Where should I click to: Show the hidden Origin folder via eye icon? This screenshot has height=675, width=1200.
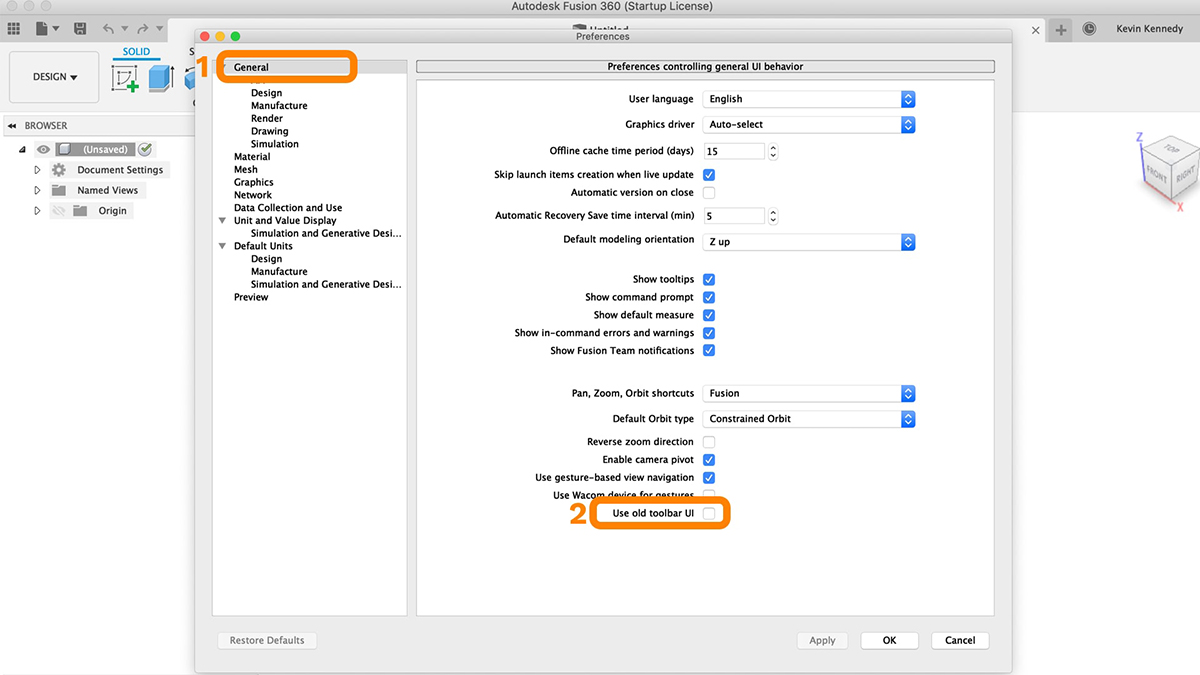pyautogui.click(x=59, y=211)
